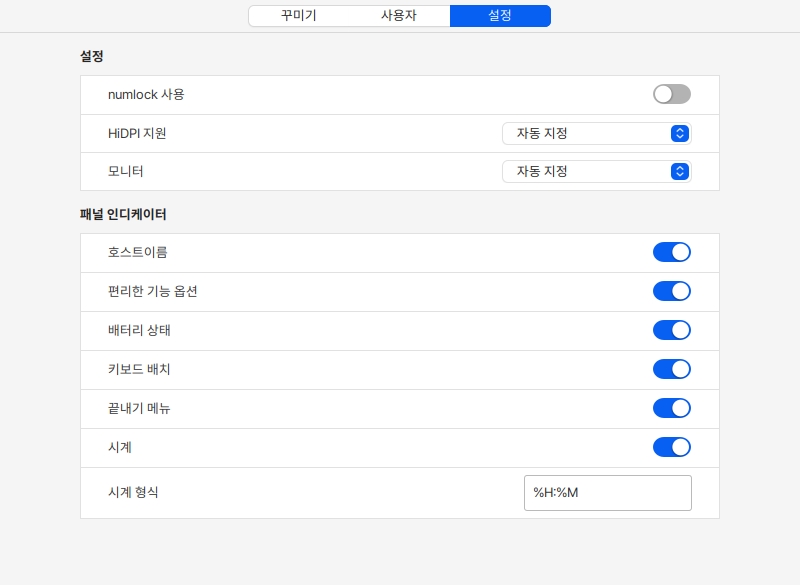Click the 패널 인디케이터 section heading
800x585 pixels.
pos(123,214)
